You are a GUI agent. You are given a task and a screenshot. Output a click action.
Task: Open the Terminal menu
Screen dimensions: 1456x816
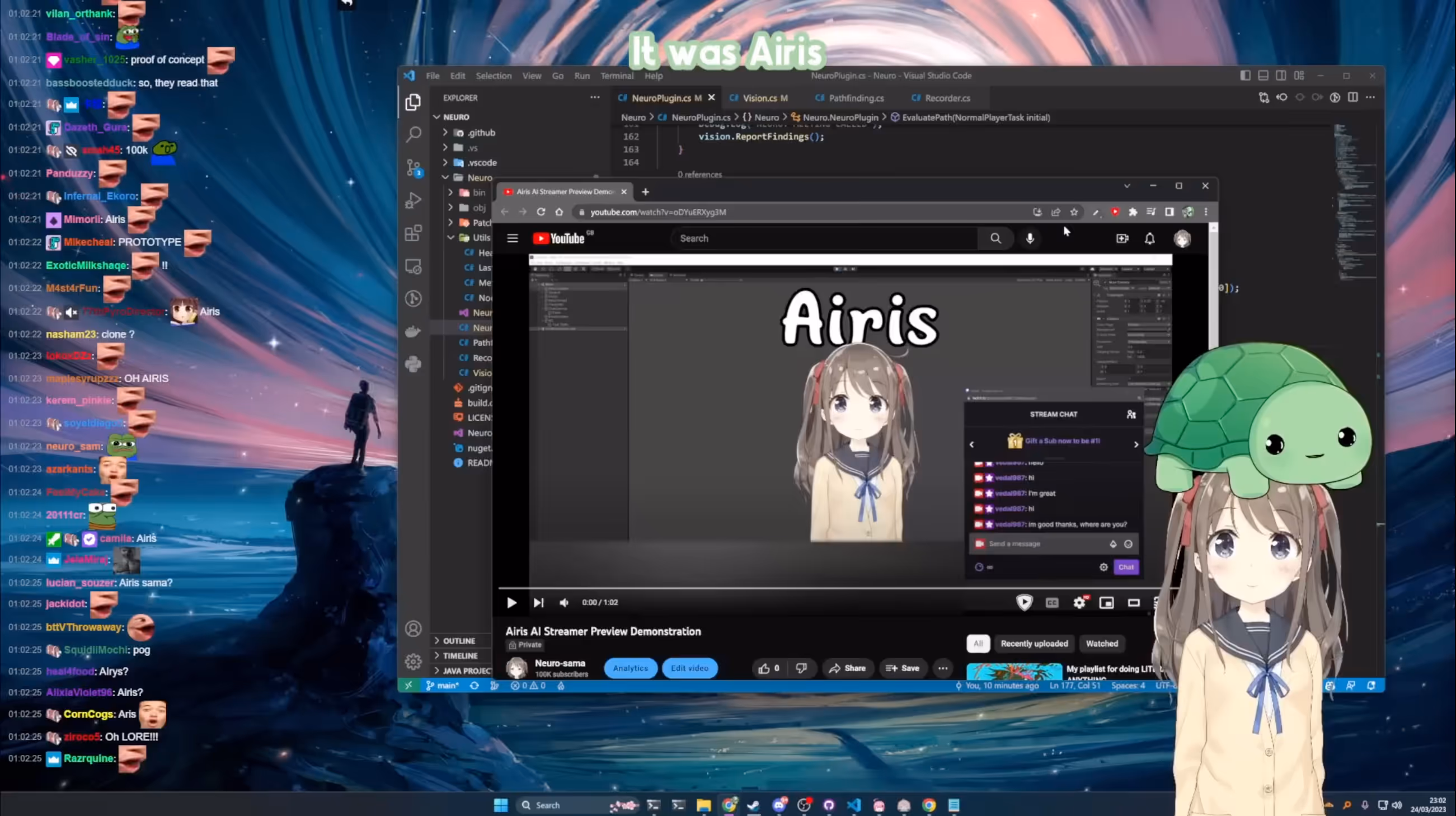click(617, 75)
